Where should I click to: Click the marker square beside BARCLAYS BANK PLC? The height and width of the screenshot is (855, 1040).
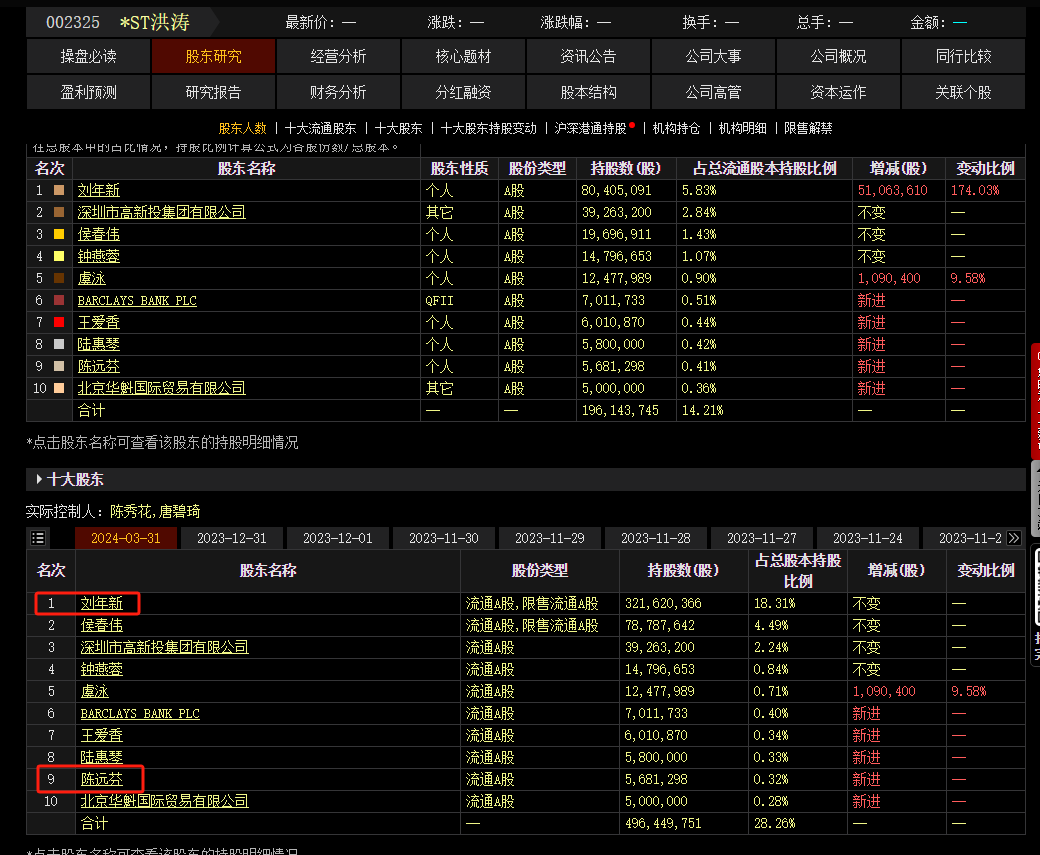point(59,300)
